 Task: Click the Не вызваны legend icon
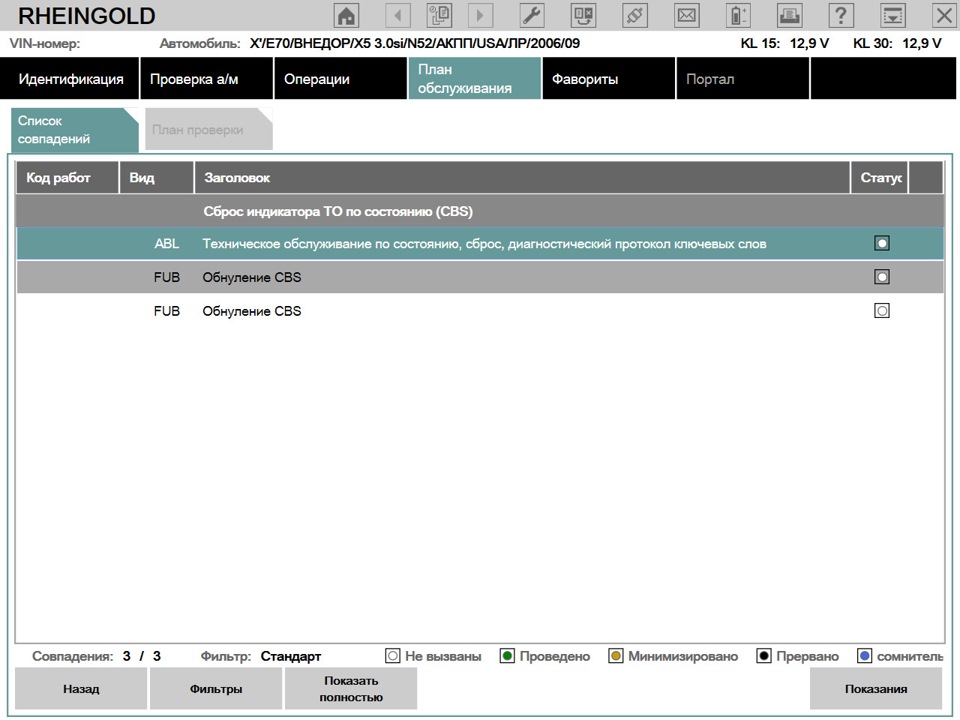coord(392,656)
